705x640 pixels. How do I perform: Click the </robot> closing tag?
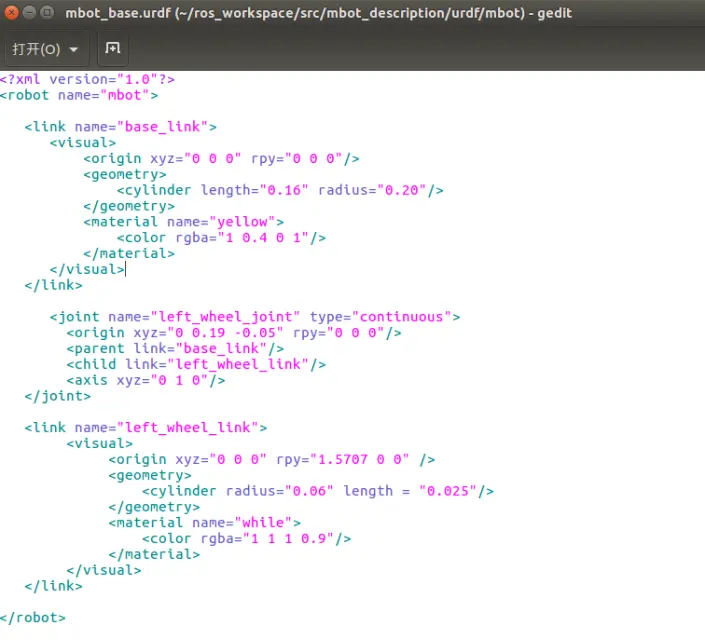pyautogui.click(x=33, y=618)
